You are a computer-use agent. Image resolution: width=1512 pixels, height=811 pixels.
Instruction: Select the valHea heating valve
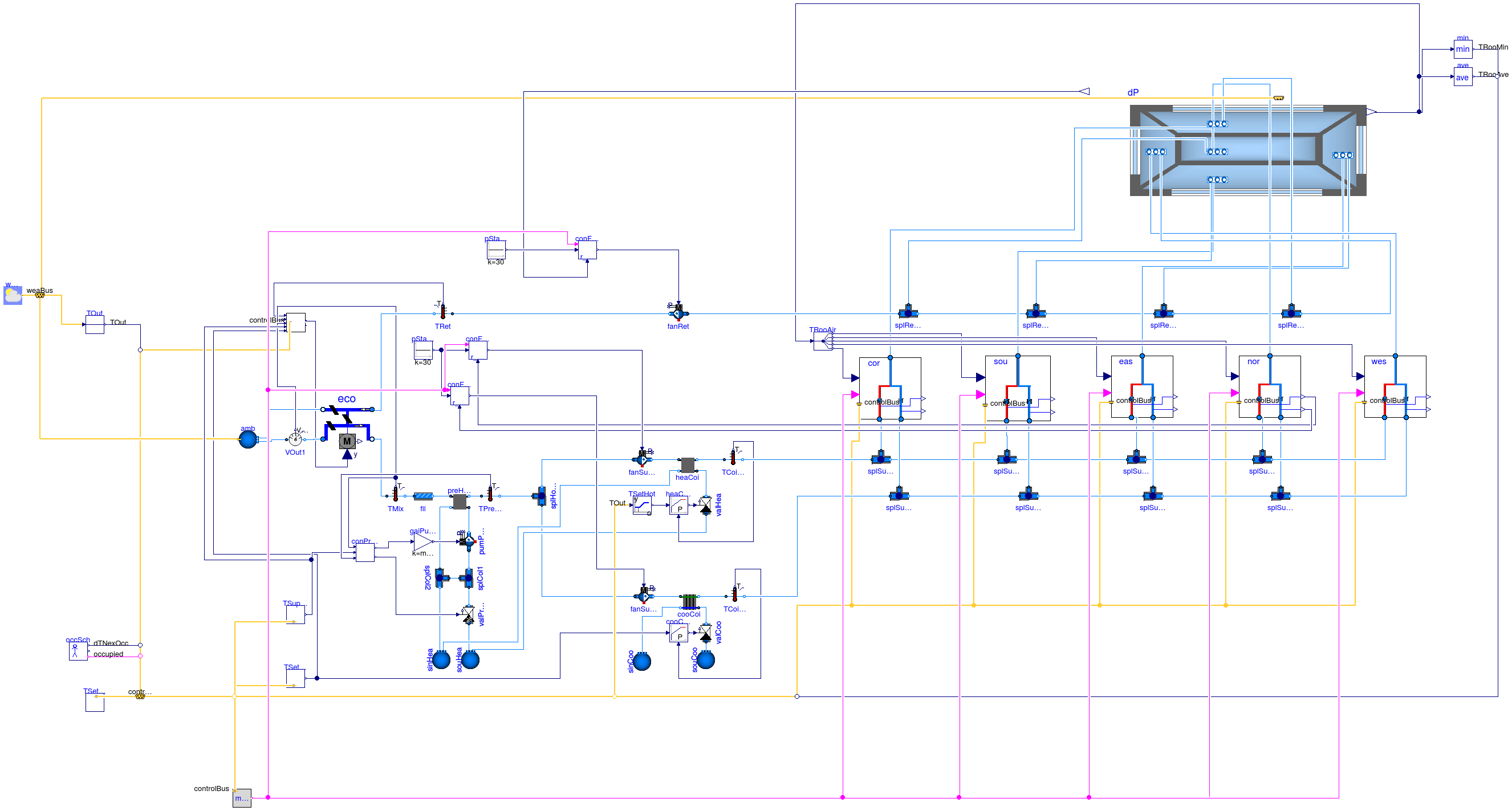(x=705, y=506)
